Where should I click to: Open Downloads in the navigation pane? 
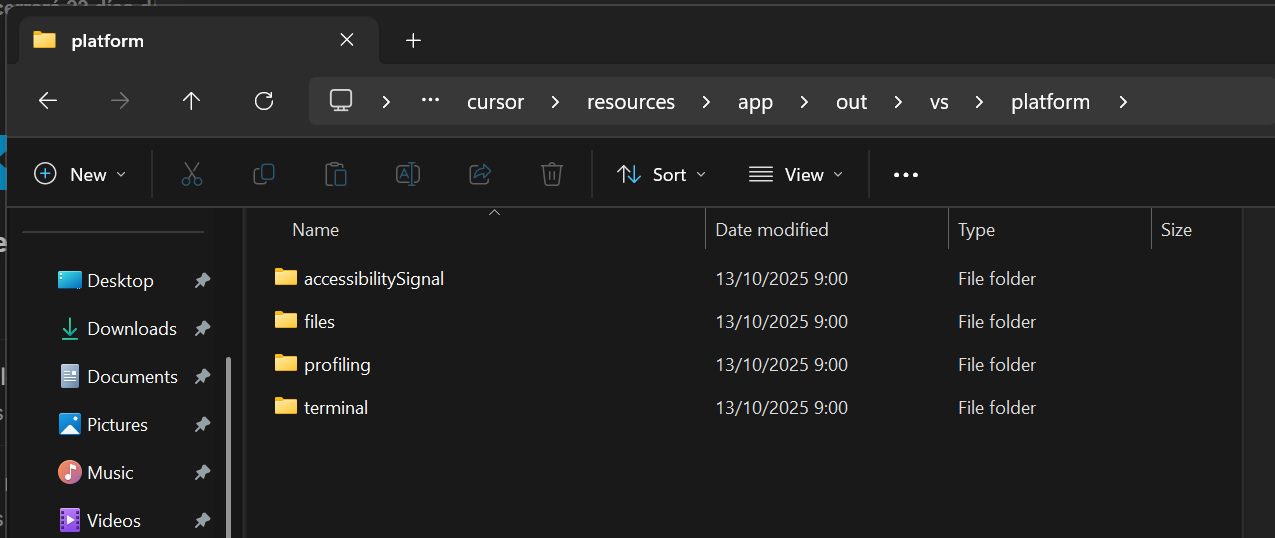click(x=131, y=329)
